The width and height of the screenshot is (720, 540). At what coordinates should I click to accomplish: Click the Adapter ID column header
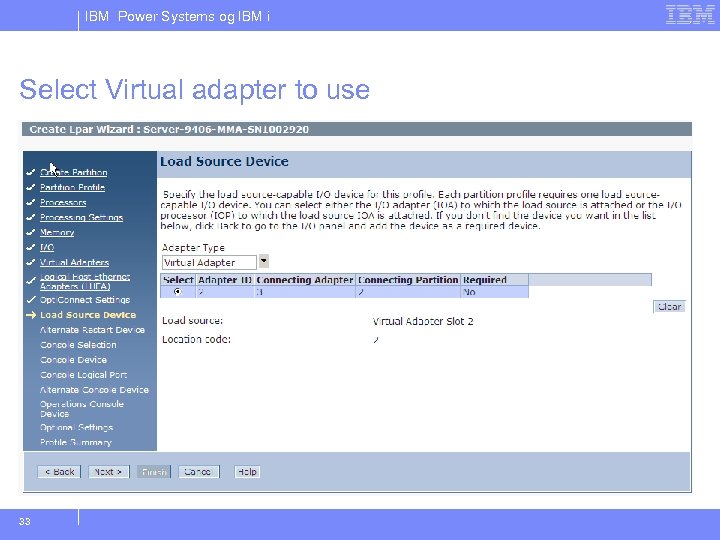[x=225, y=280]
